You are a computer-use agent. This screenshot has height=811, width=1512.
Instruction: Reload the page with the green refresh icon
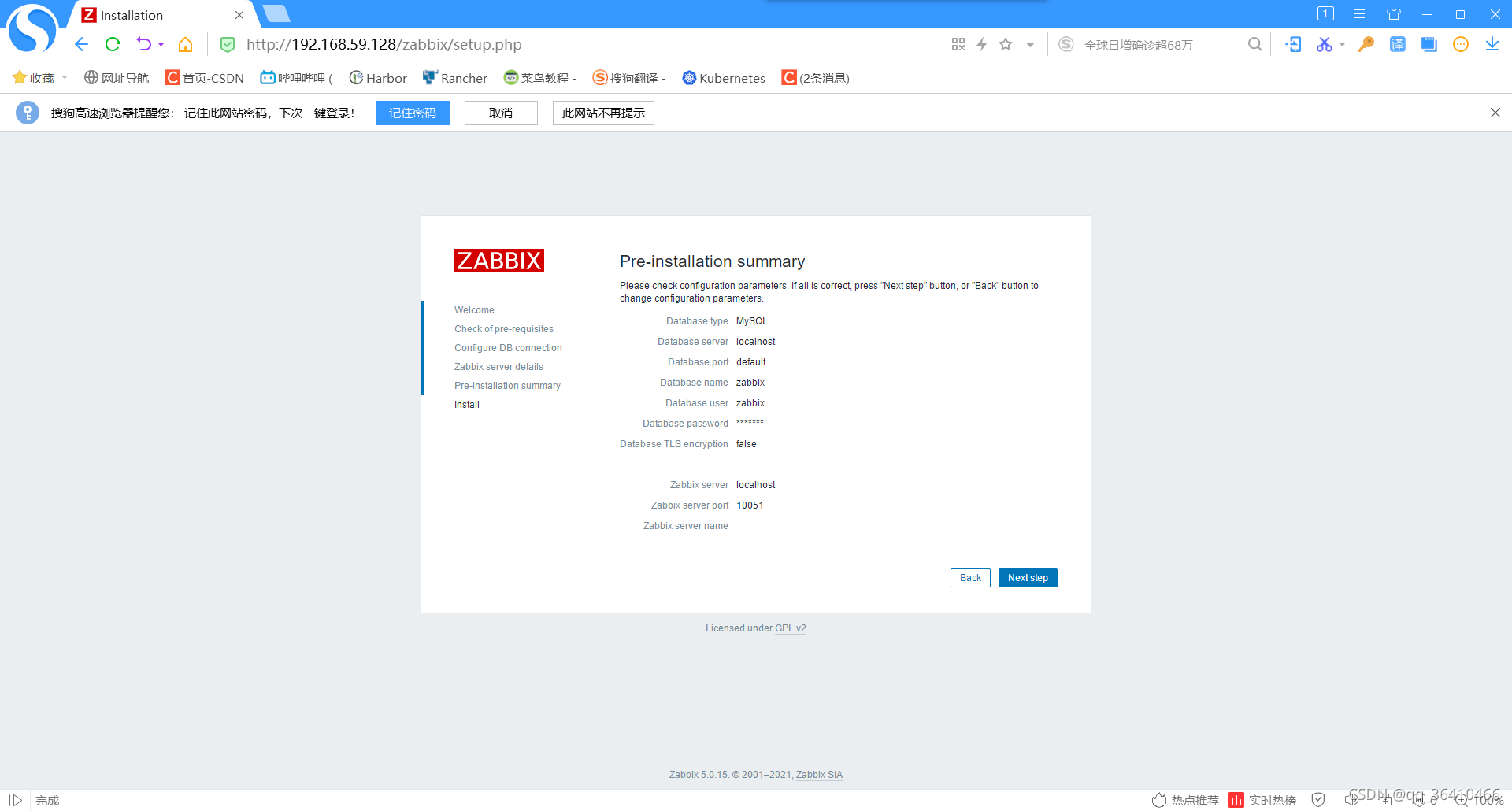[113, 44]
